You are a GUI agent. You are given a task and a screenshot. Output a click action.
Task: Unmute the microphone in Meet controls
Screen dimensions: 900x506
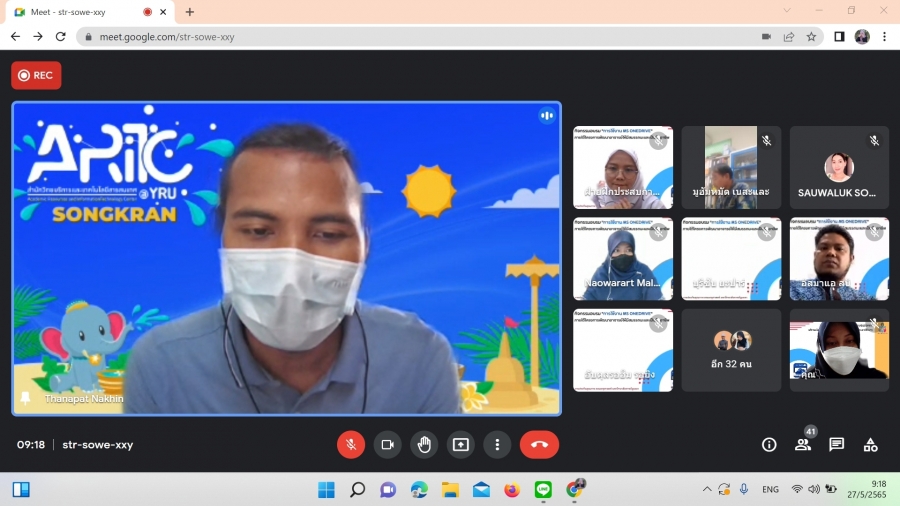click(351, 445)
